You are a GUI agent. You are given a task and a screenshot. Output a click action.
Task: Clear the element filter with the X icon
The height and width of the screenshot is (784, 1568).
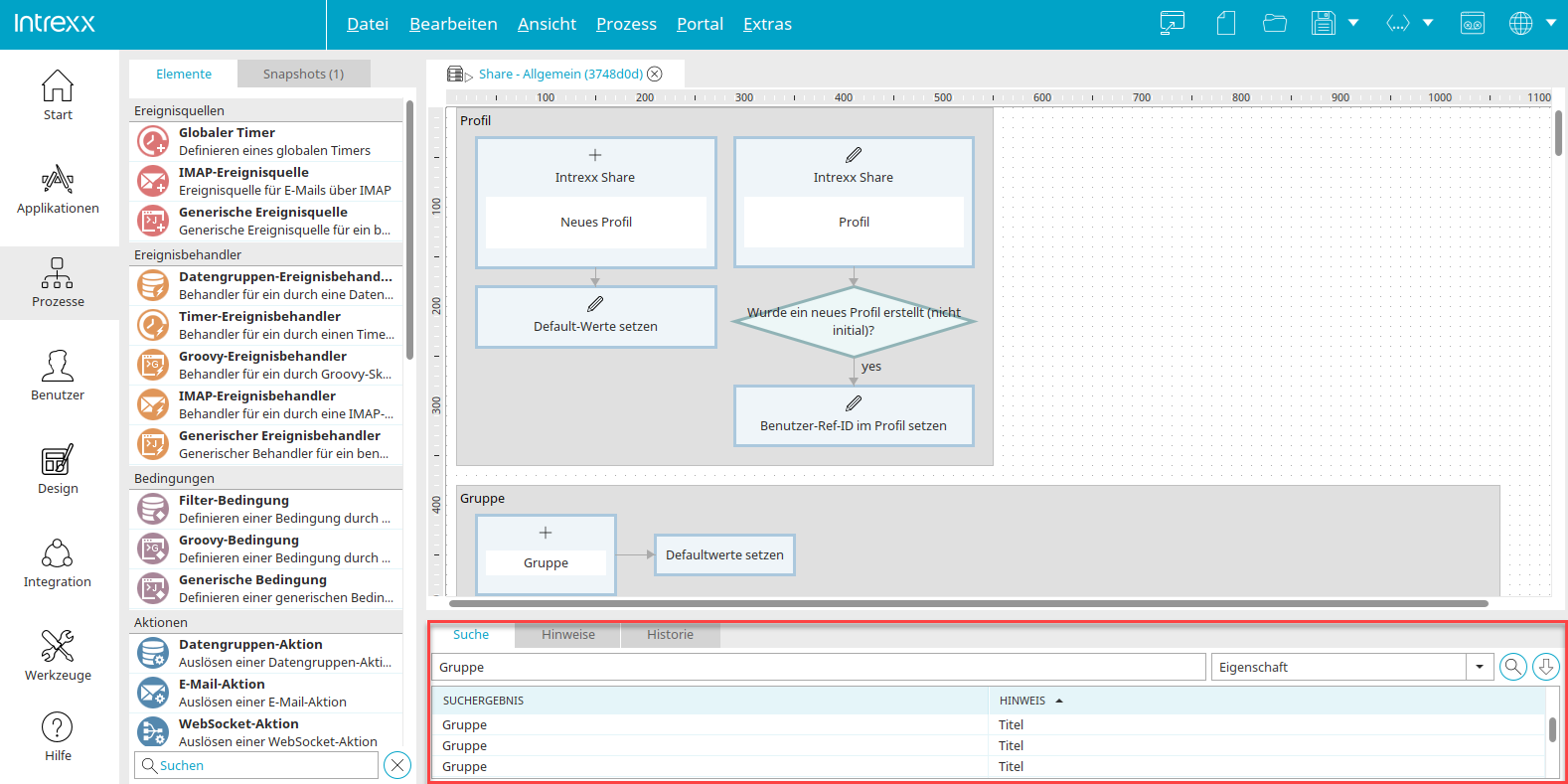[x=397, y=765]
